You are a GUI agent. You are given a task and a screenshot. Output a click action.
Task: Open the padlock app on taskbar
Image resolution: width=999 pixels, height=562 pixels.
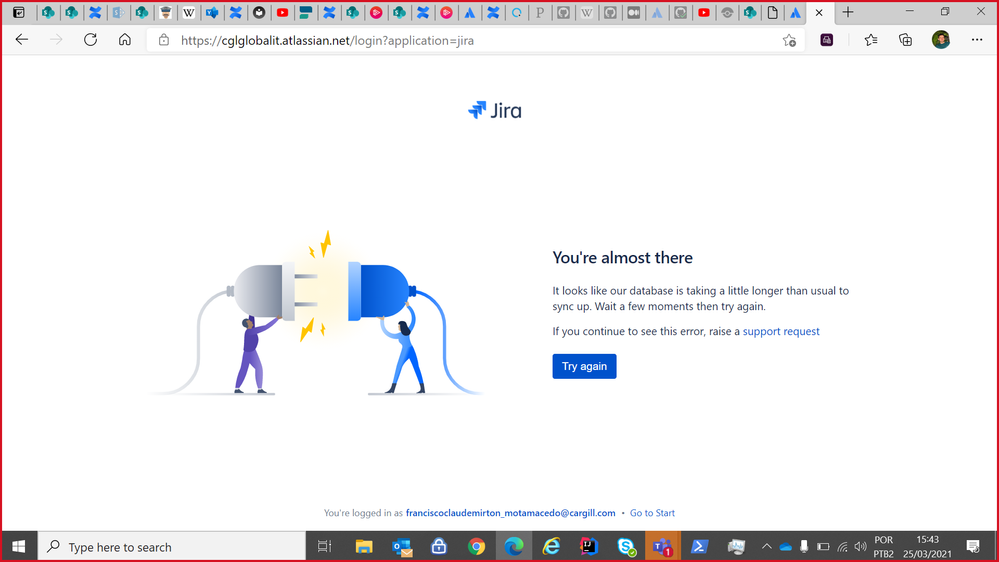click(x=439, y=547)
